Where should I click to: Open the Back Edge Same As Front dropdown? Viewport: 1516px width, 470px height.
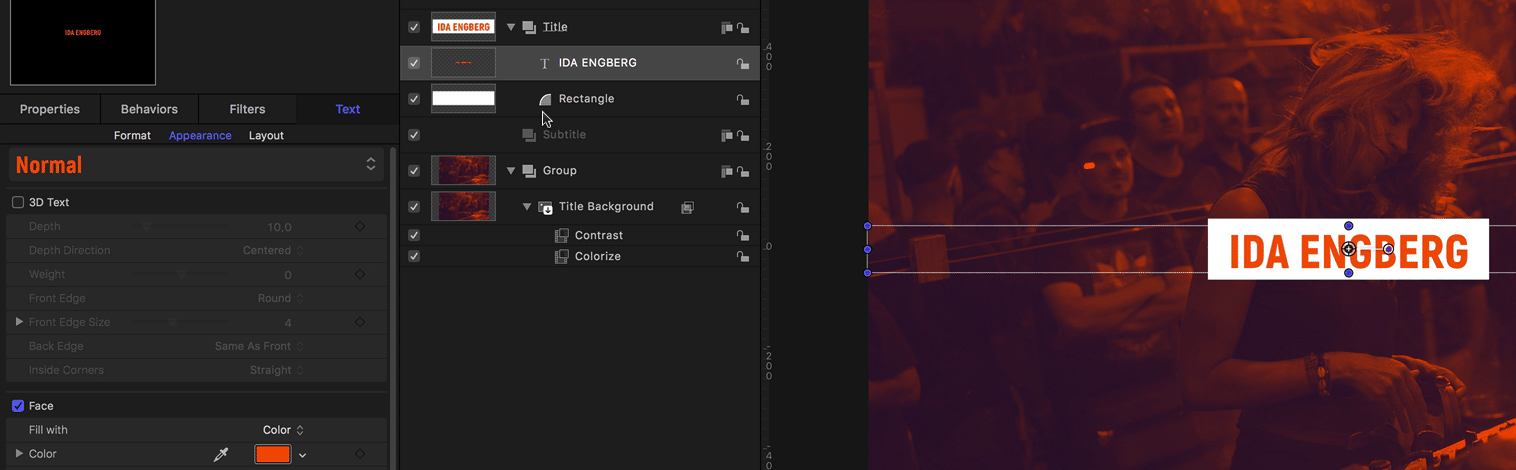click(x=260, y=346)
